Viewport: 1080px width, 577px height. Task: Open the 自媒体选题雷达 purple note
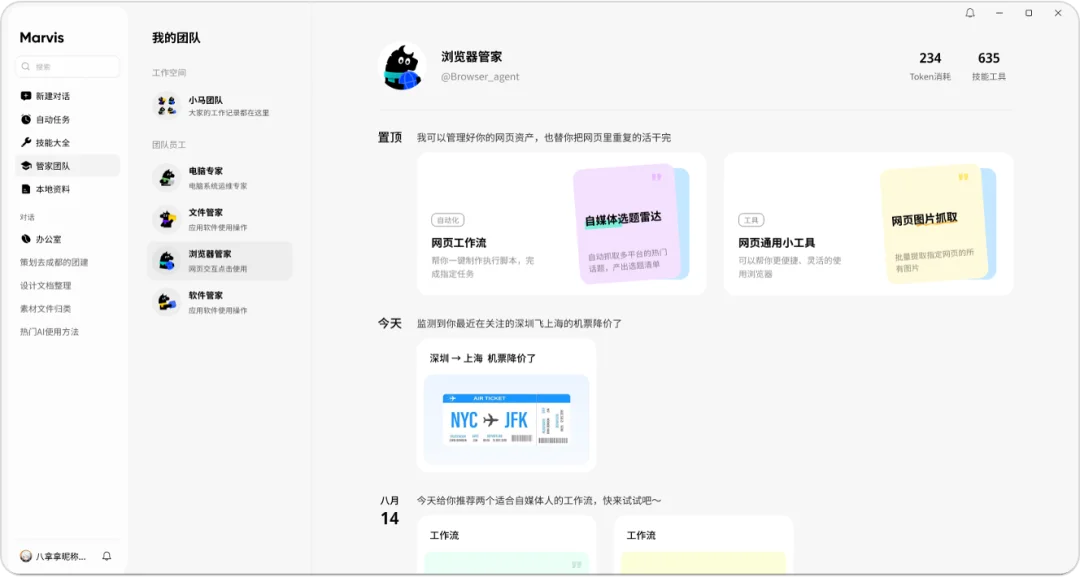pos(627,224)
